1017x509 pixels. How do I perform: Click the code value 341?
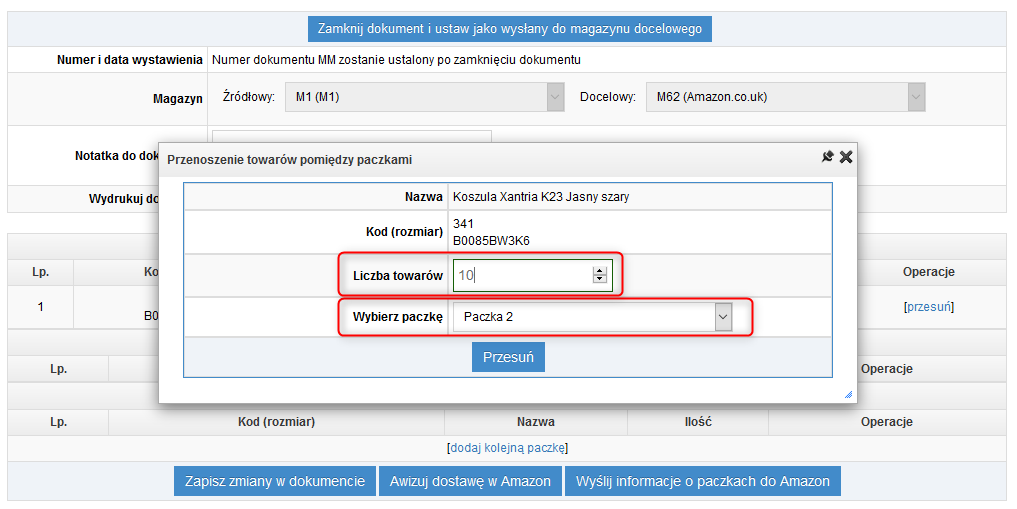click(x=463, y=224)
